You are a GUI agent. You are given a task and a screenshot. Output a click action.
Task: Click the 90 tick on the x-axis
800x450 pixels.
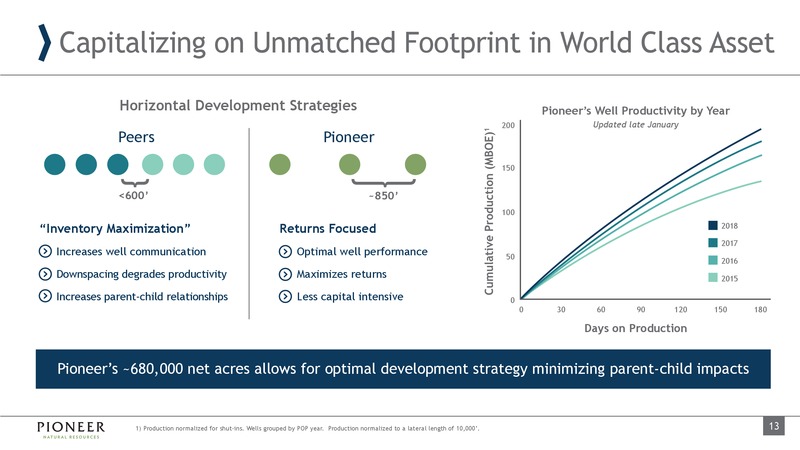[641, 309]
